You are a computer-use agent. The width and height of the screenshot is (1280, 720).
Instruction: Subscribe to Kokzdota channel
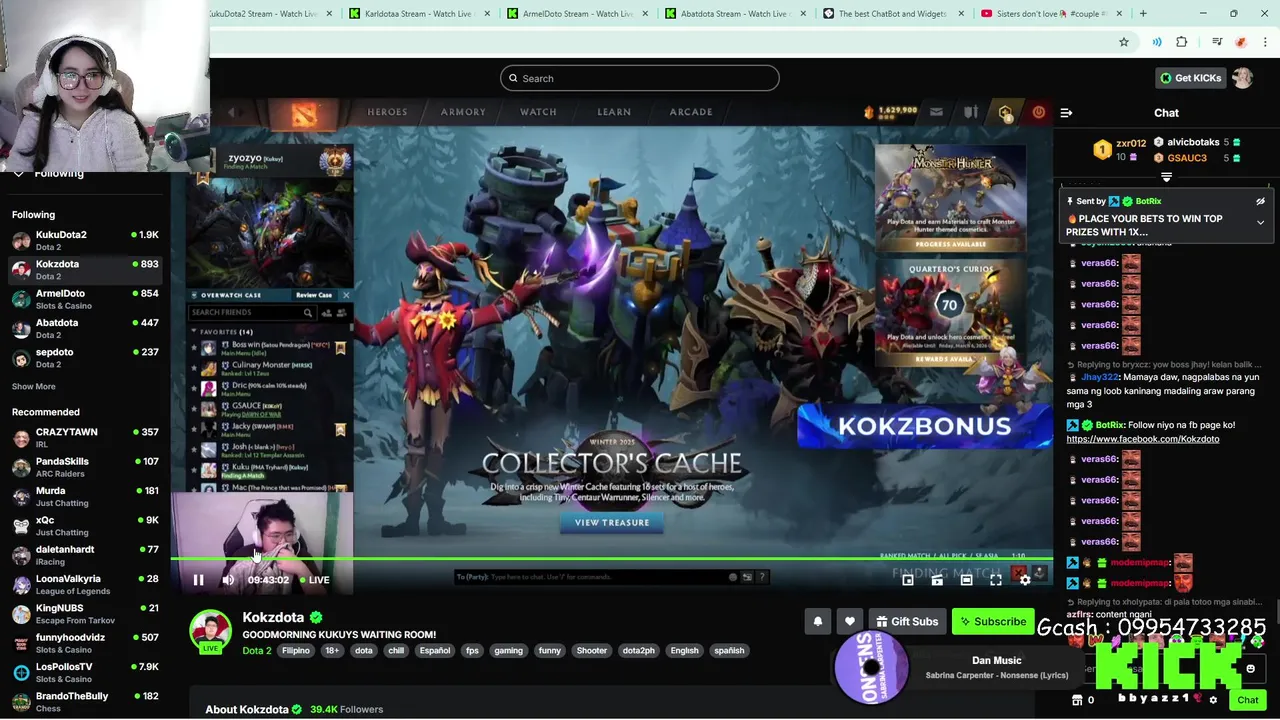(x=993, y=622)
